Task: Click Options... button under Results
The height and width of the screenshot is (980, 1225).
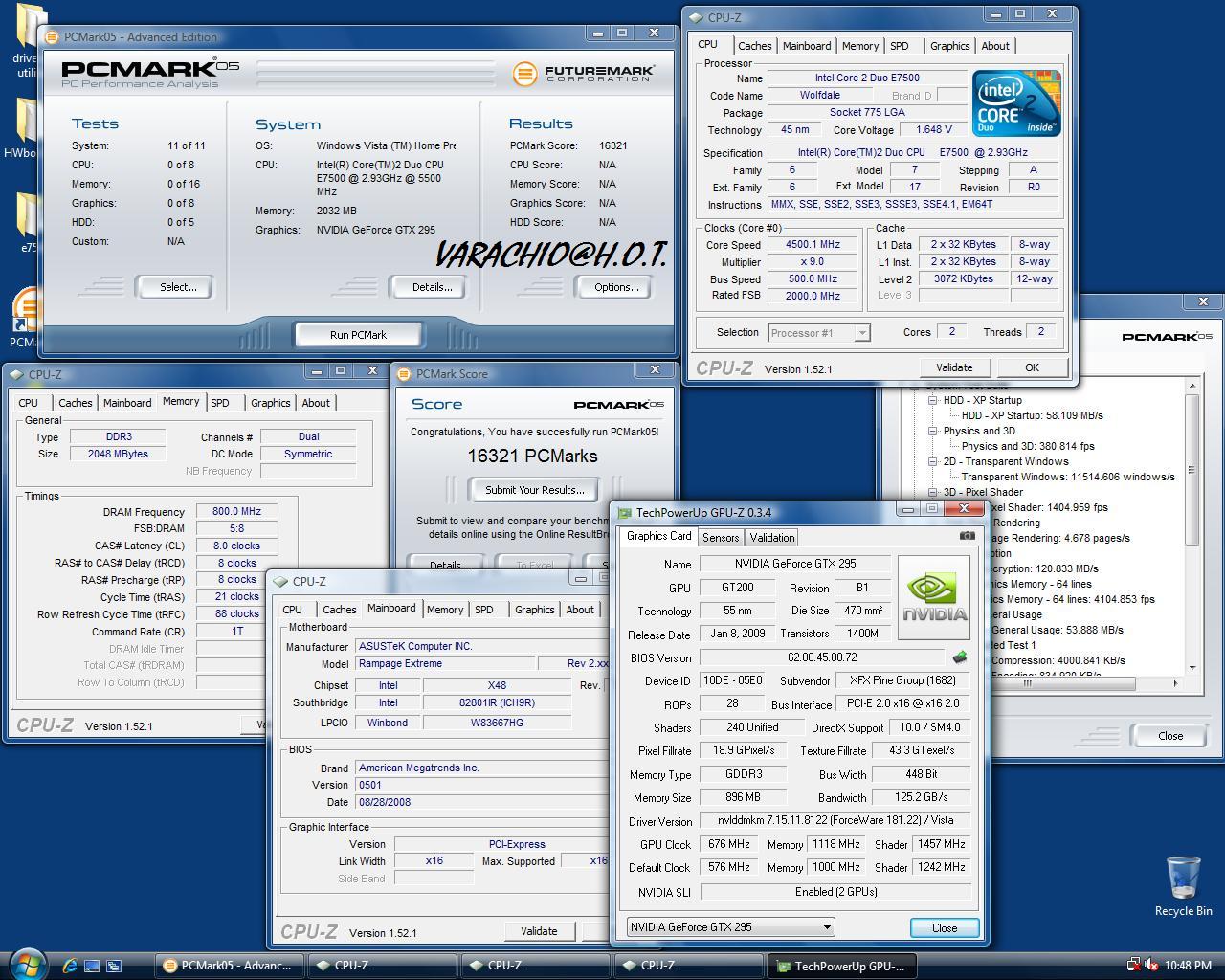Action: [616, 287]
